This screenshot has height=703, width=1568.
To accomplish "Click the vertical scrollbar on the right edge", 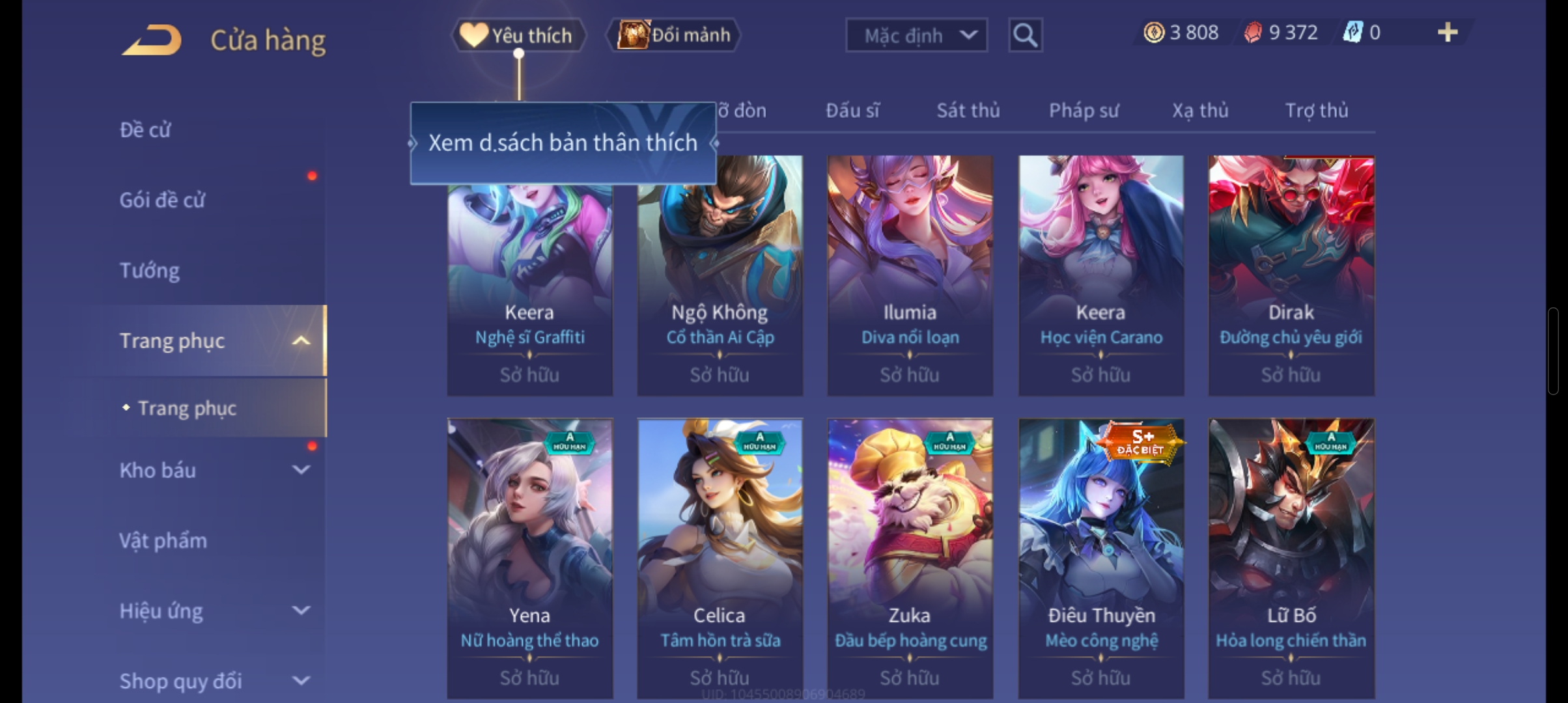I will pyautogui.click(x=1553, y=351).
